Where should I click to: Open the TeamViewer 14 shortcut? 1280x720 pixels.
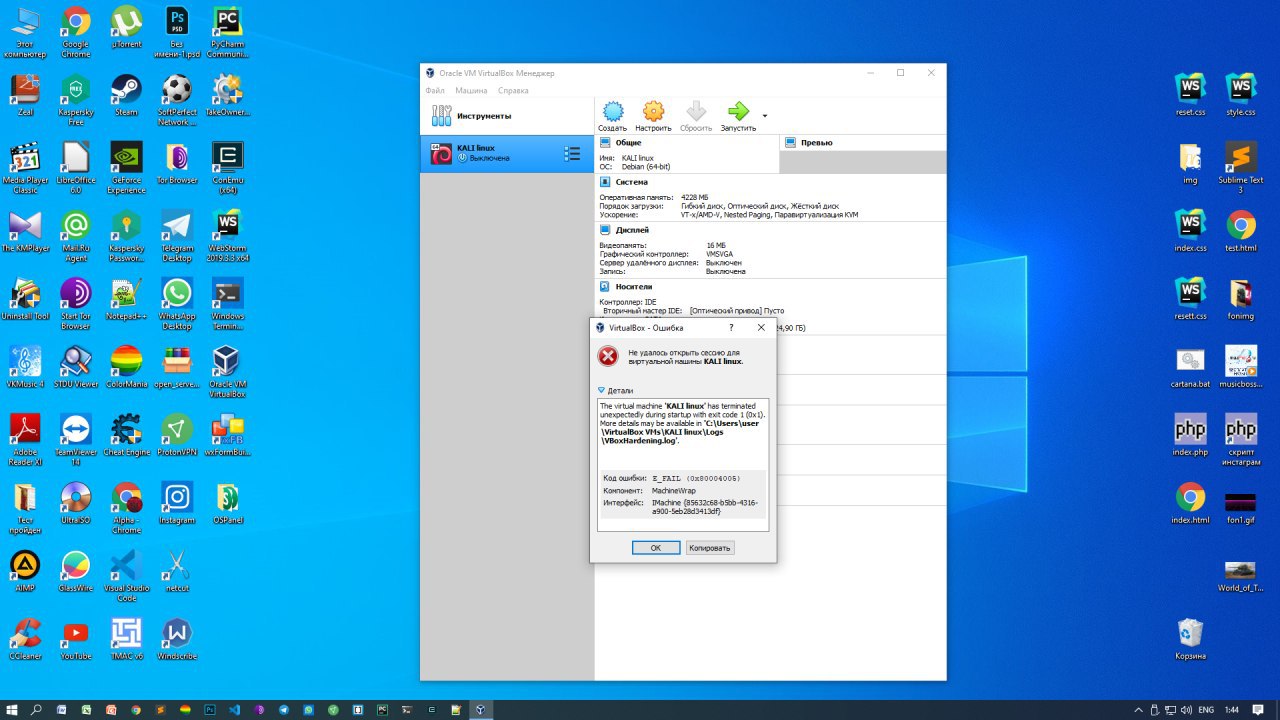pos(75,439)
